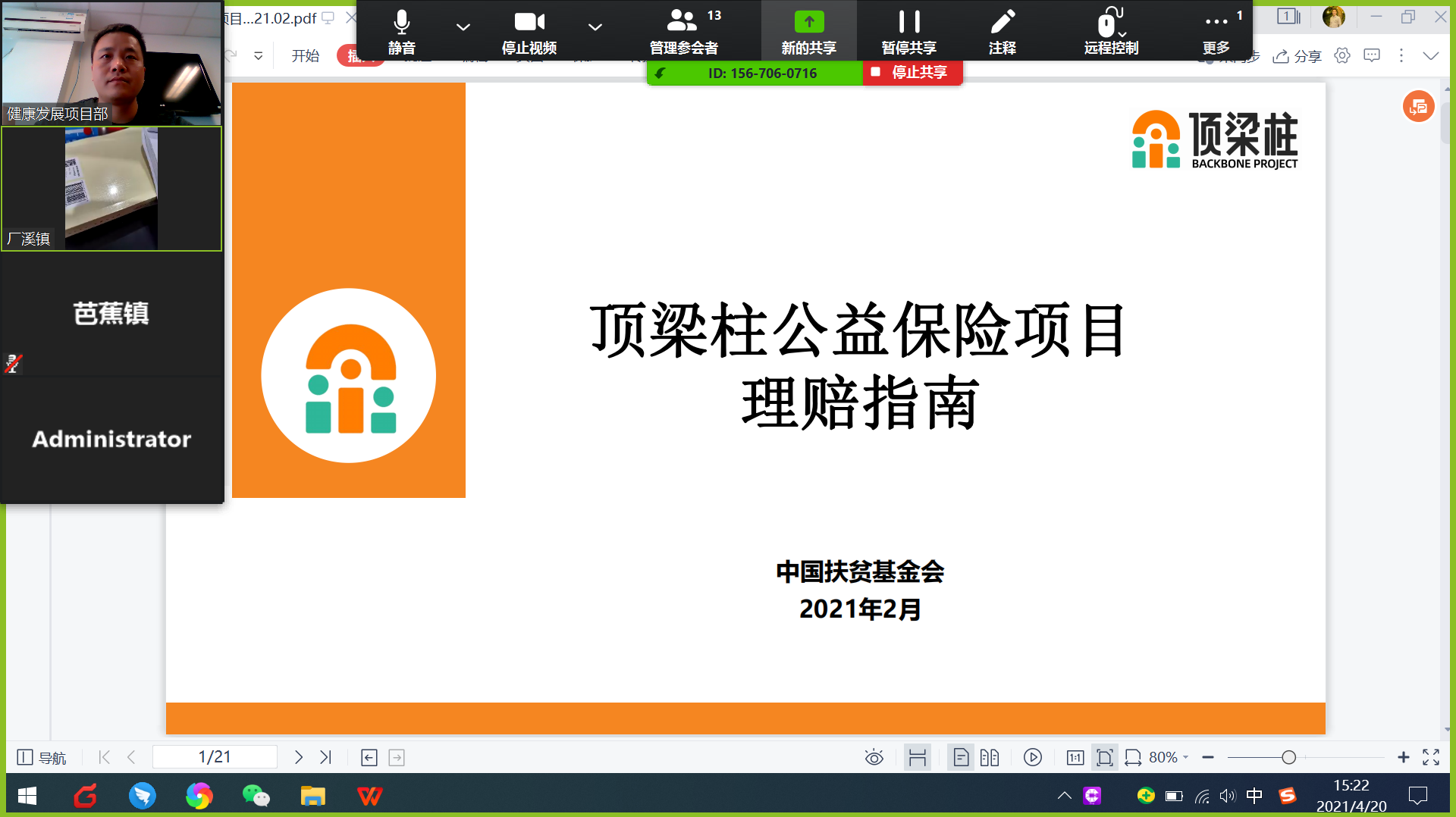Set zoom to actual size 1:1
Image resolution: width=1456 pixels, height=817 pixels.
pyautogui.click(x=1075, y=758)
